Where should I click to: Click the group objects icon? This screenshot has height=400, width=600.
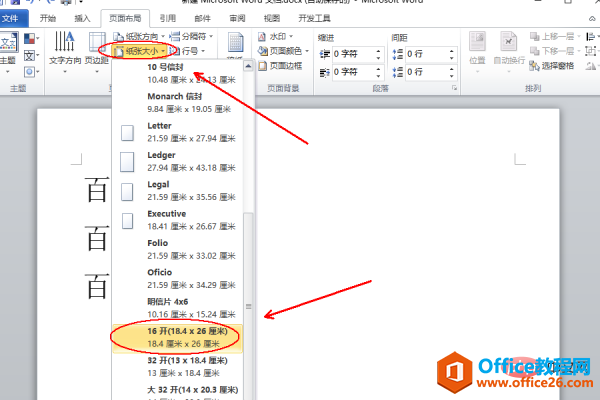point(592,51)
